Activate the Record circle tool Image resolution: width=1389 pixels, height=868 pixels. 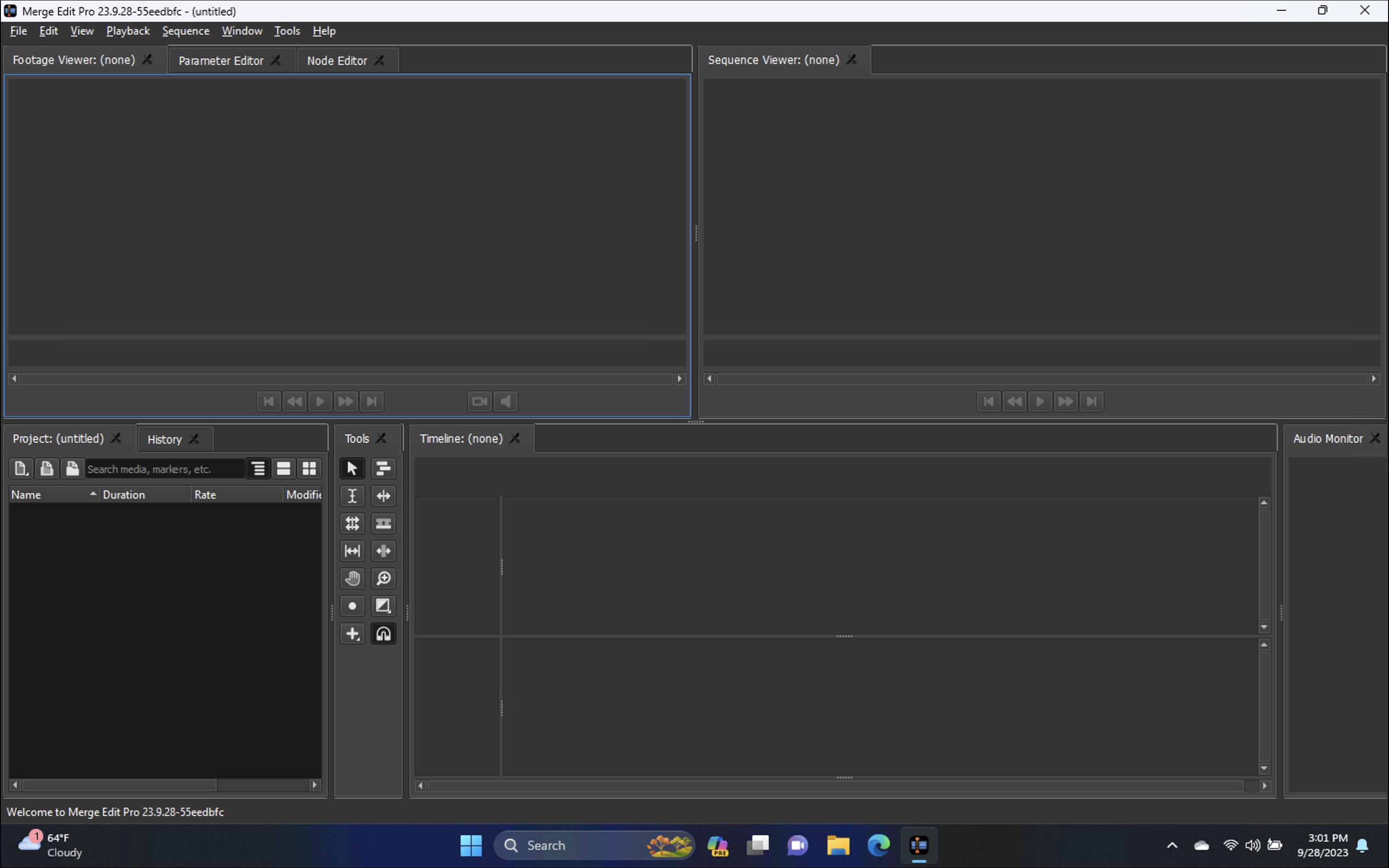[x=352, y=606]
